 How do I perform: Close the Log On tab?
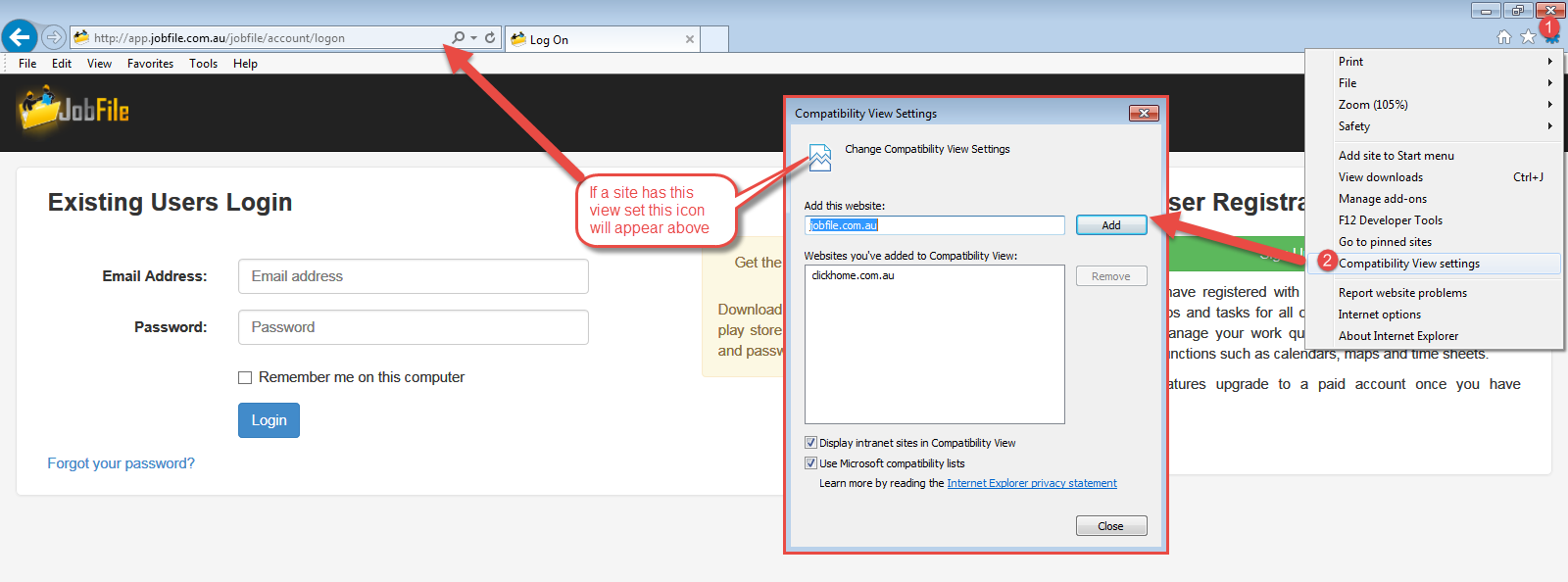pyautogui.click(x=690, y=39)
